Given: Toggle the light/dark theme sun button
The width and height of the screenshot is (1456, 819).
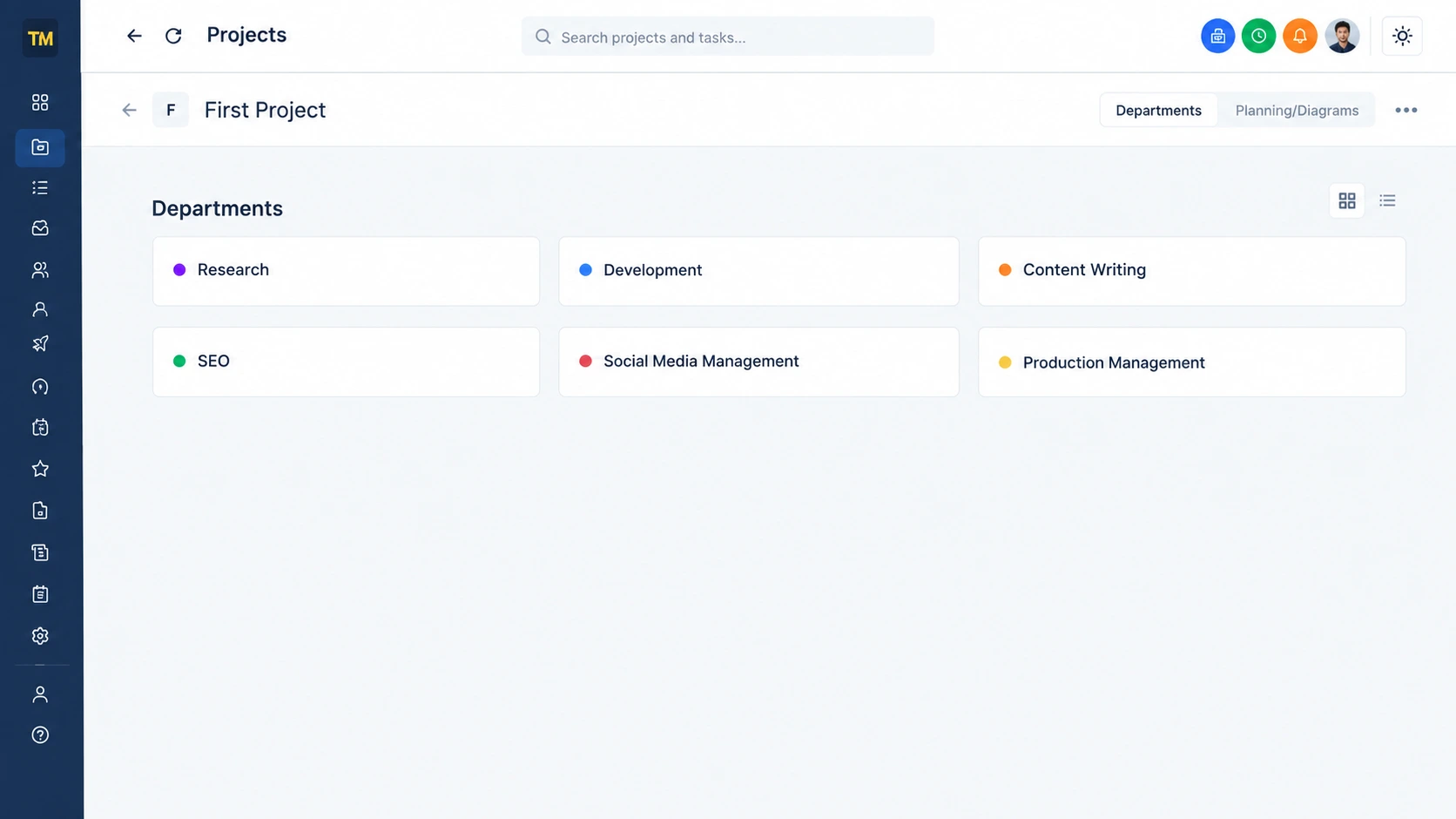Looking at the screenshot, I should (x=1402, y=36).
